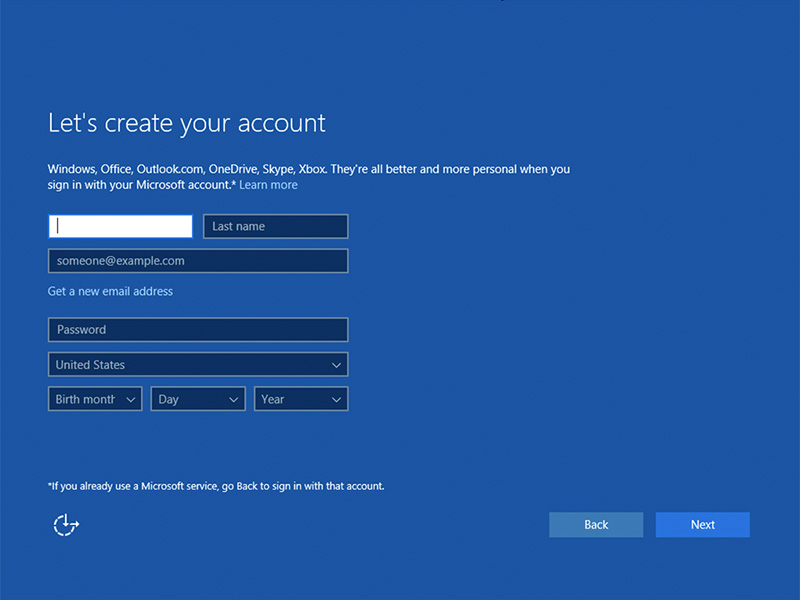Open the Year dropdown

tap(301, 398)
